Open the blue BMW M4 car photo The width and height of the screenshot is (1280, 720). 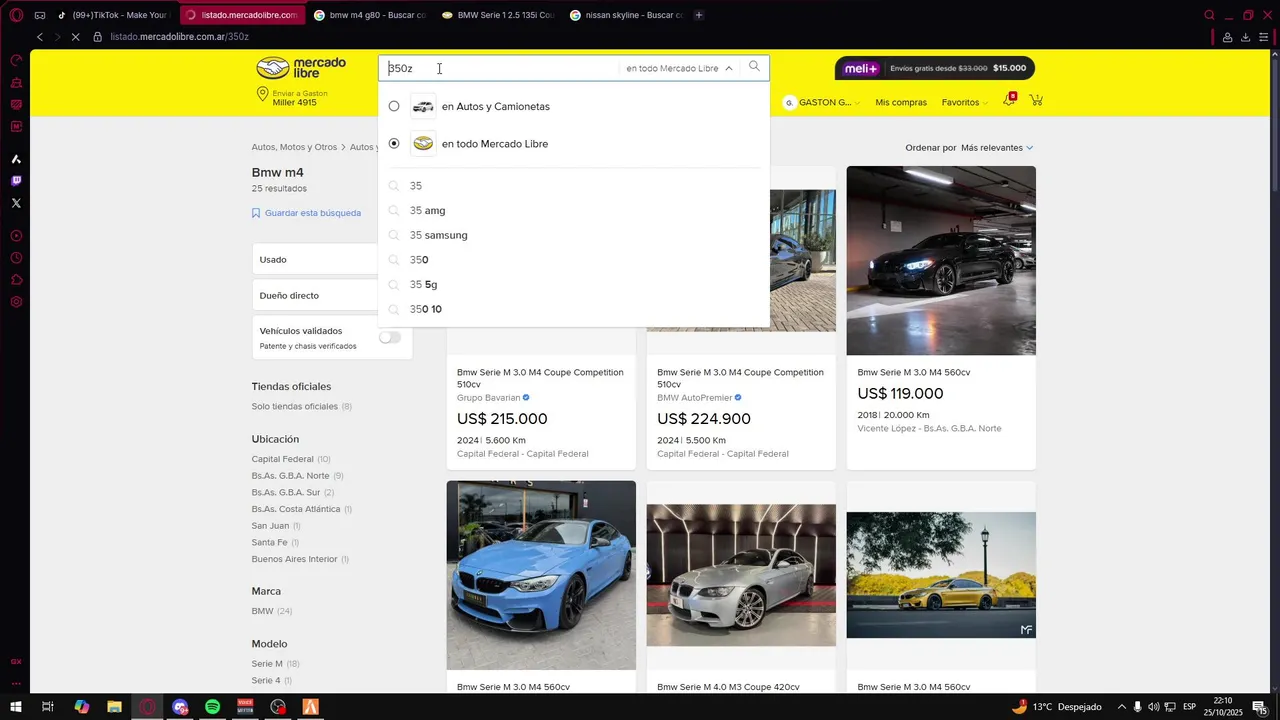tap(541, 575)
